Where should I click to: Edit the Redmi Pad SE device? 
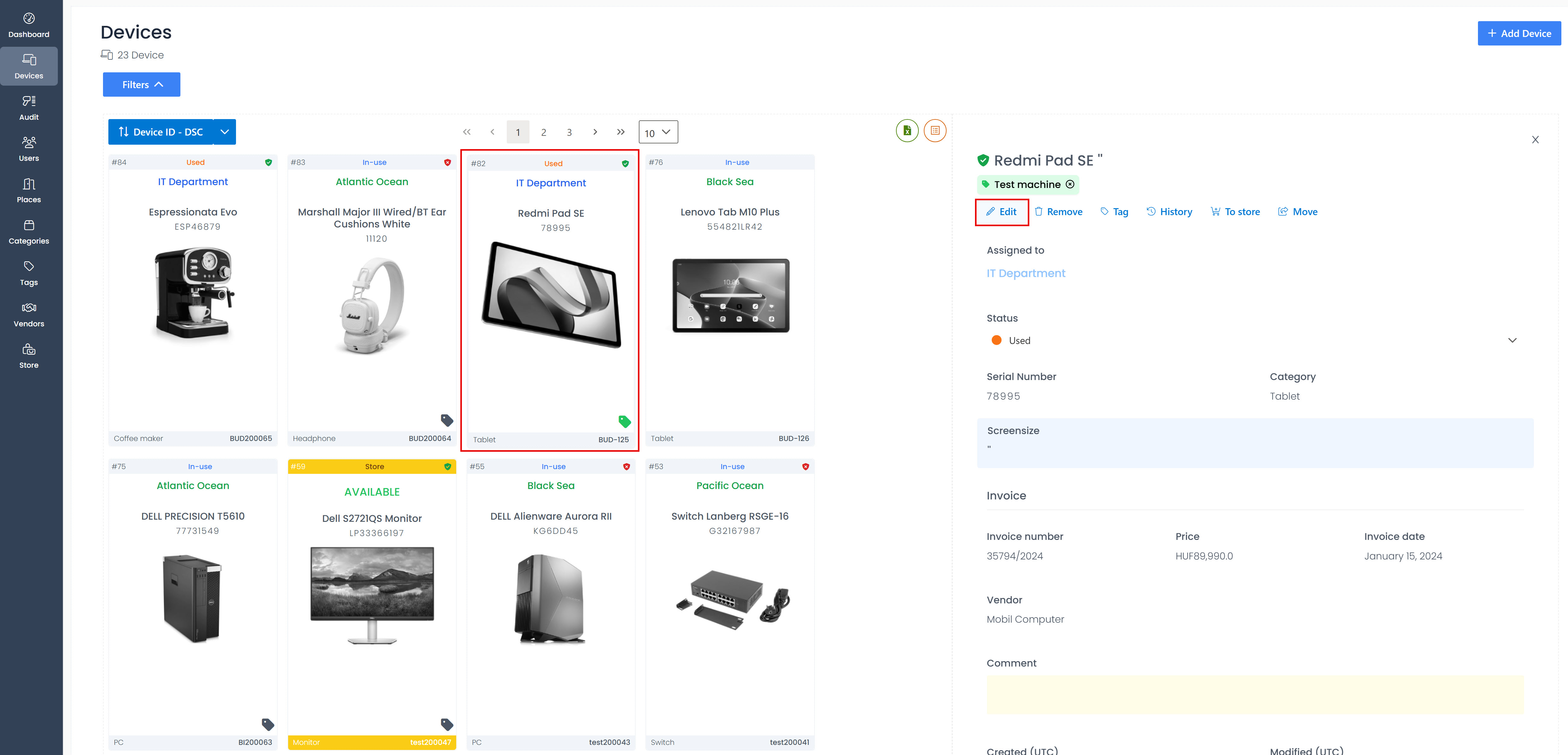(x=1001, y=212)
